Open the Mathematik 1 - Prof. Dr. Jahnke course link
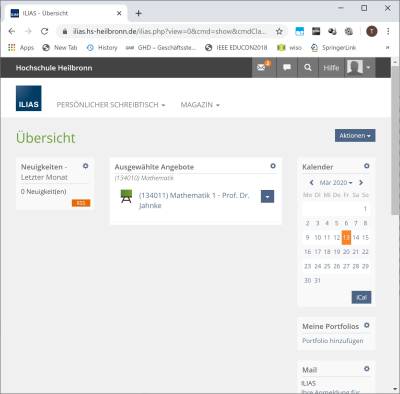 pyautogui.click(x=194, y=200)
